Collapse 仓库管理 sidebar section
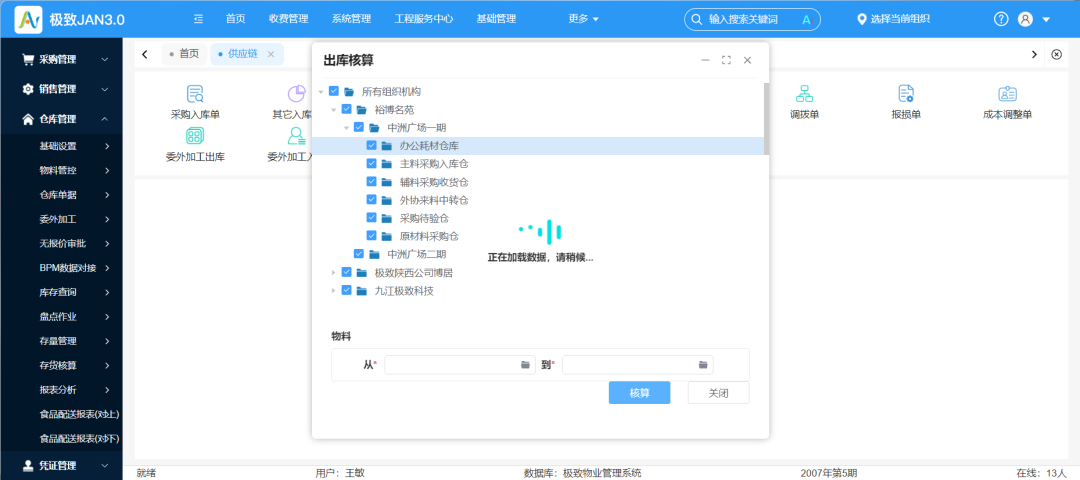This screenshot has height=480, width=1080. click(x=105, y=119)
